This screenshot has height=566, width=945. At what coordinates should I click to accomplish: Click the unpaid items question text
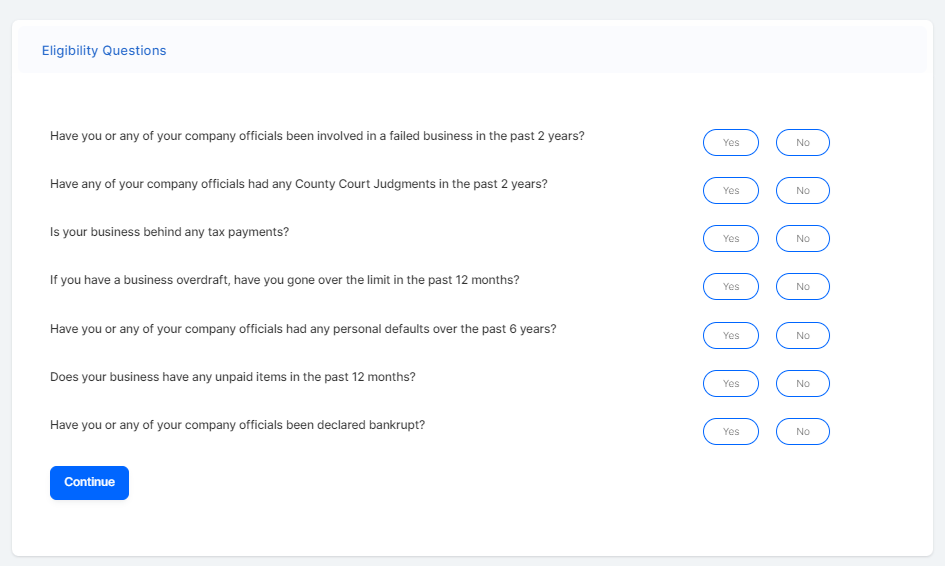pos(232,377)
